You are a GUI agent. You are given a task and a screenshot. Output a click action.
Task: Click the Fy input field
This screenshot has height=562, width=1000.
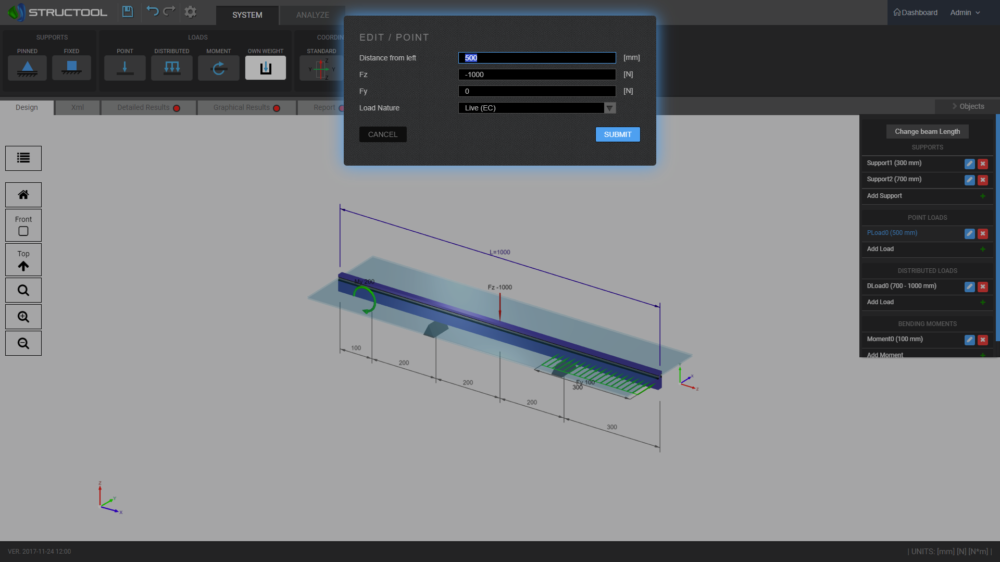(537, 91)
